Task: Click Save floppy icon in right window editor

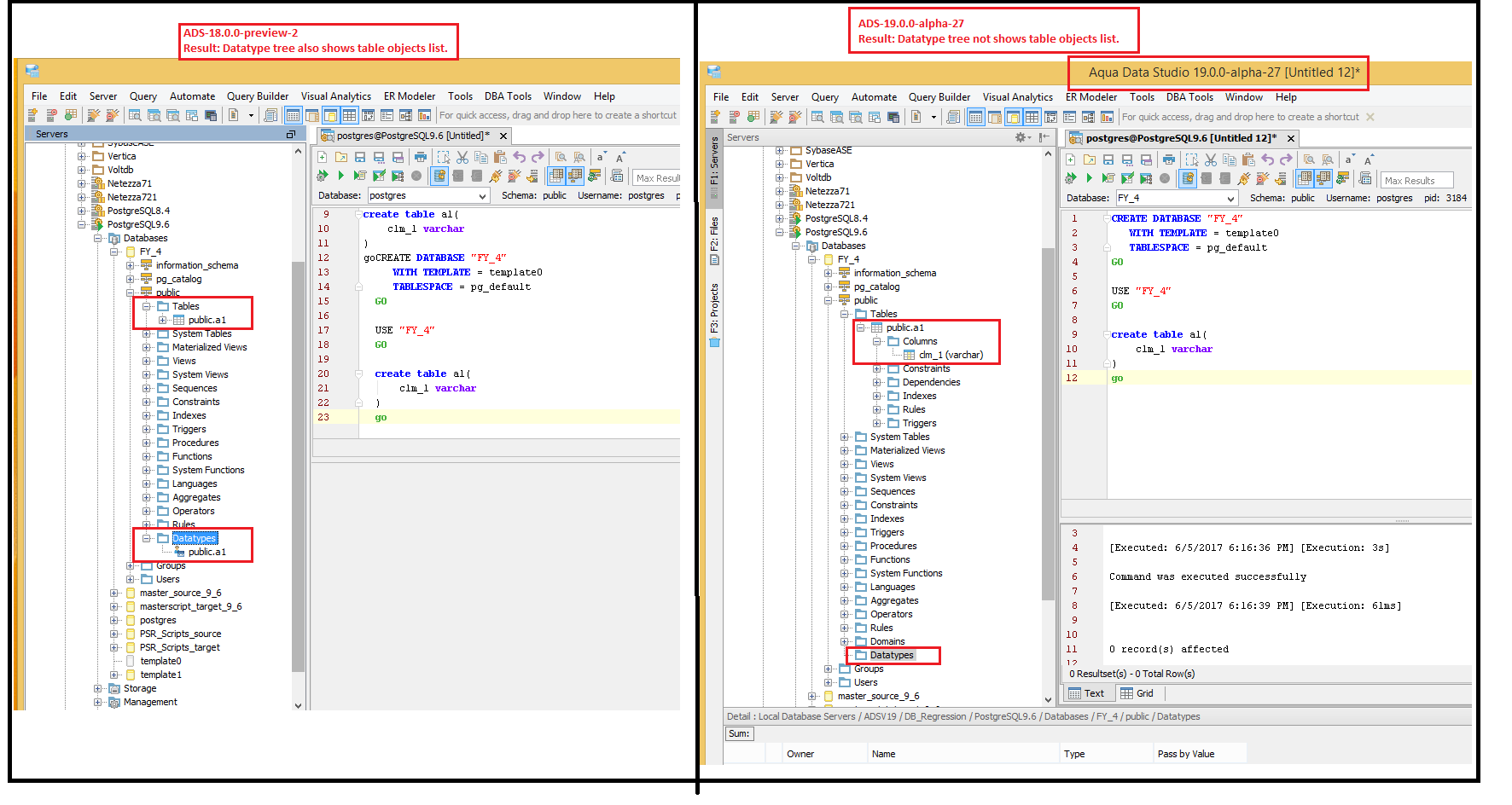Action: click(x=1108, y=159)
